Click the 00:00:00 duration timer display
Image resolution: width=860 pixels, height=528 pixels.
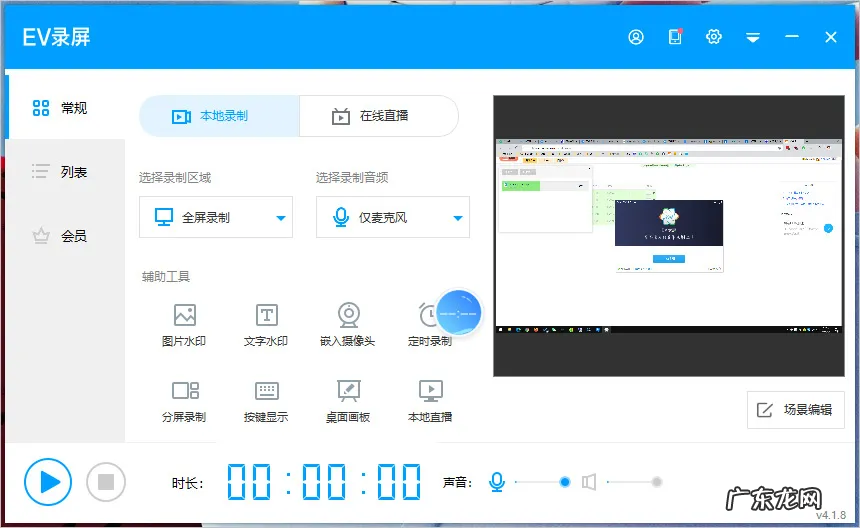324,482
